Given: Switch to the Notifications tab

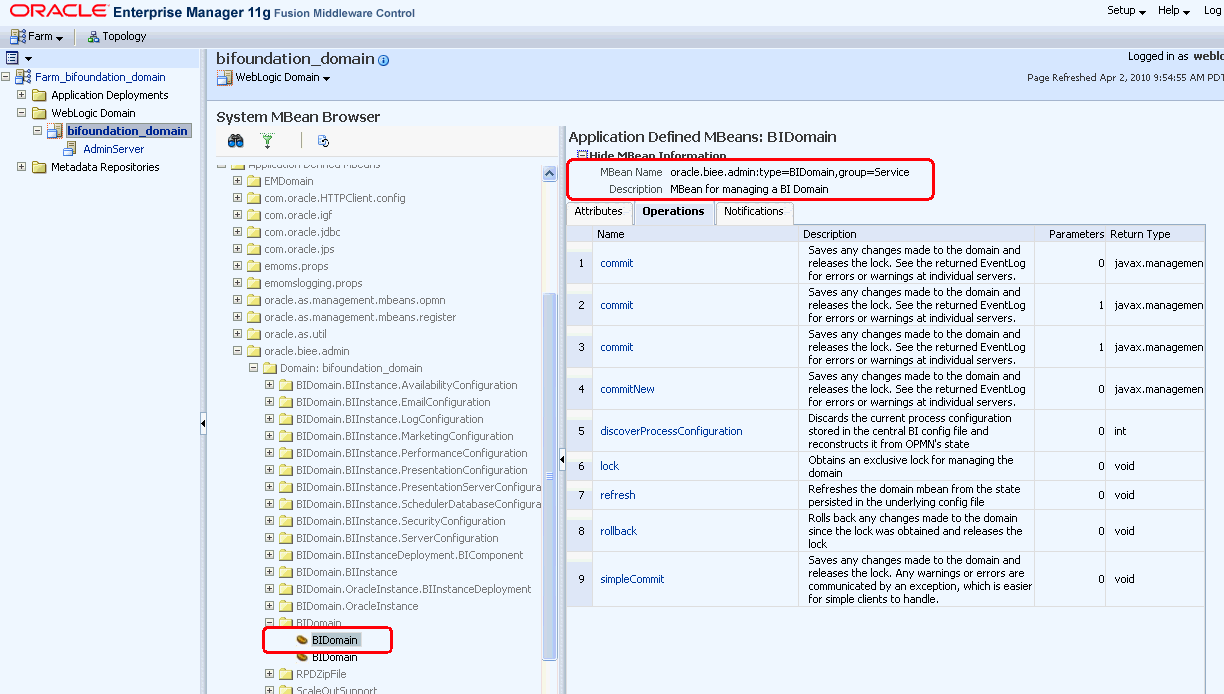Looking at the screenshot, I should point(754,212).
